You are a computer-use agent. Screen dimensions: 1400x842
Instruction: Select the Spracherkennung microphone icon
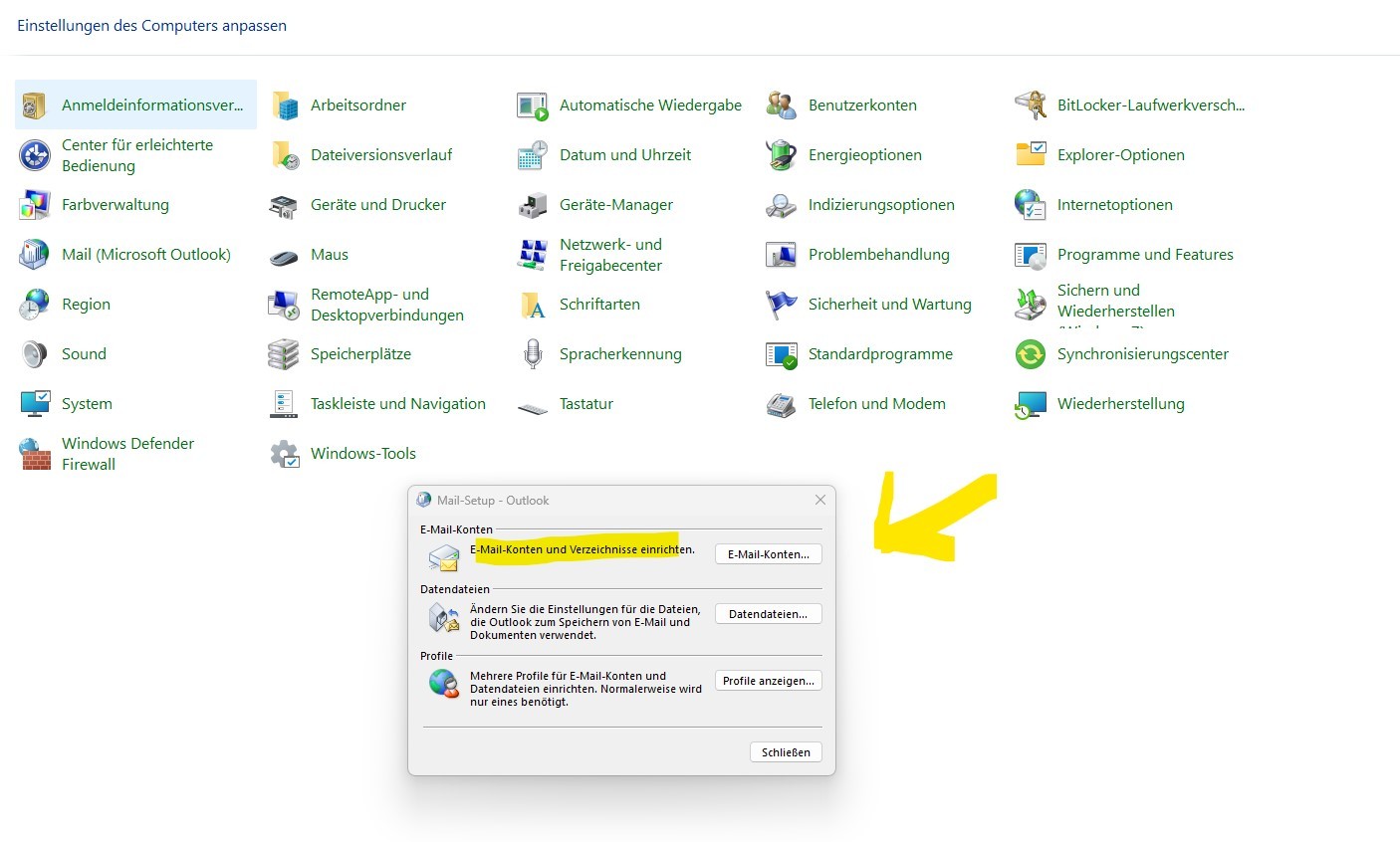(x=532, y=354)
